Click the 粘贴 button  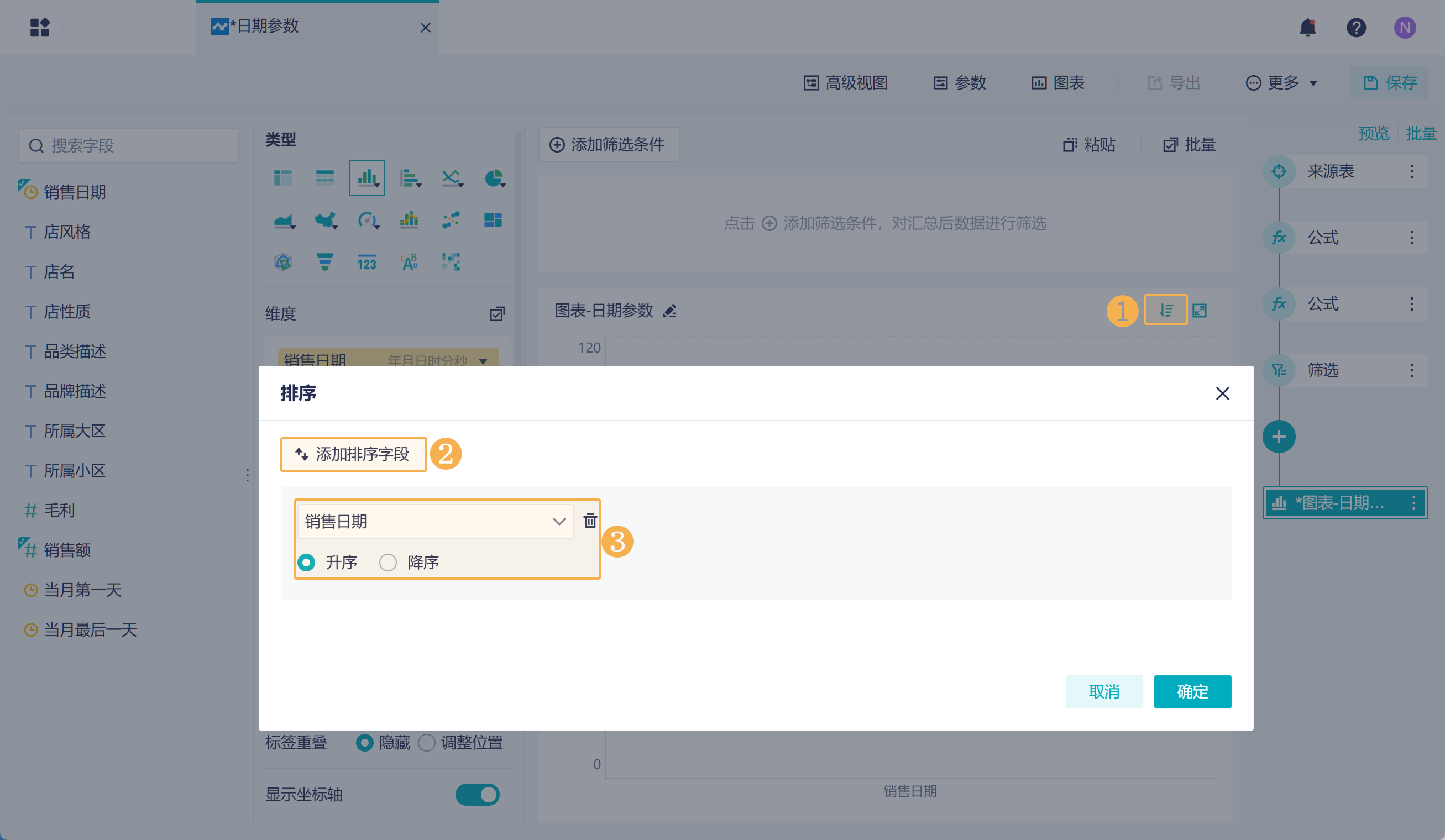tap(1089, 144)
